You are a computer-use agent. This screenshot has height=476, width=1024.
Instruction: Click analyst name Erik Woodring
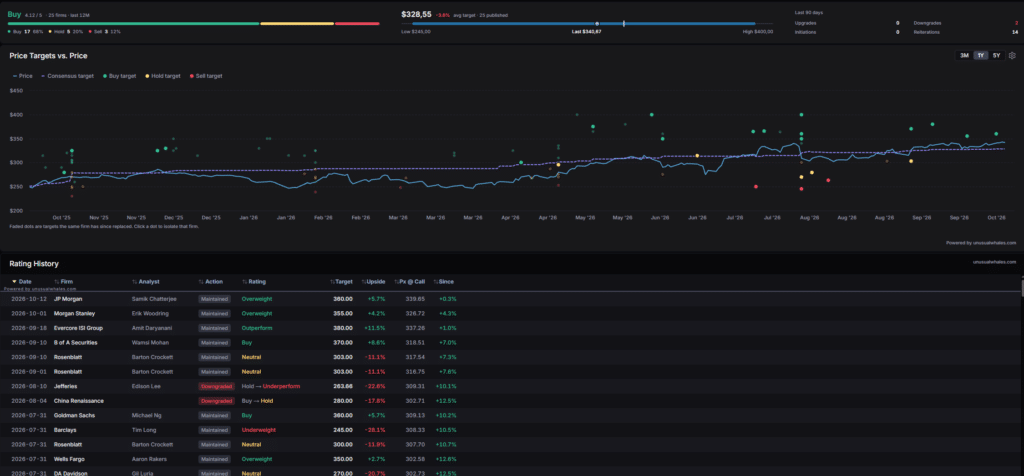(x=149, y=313)
